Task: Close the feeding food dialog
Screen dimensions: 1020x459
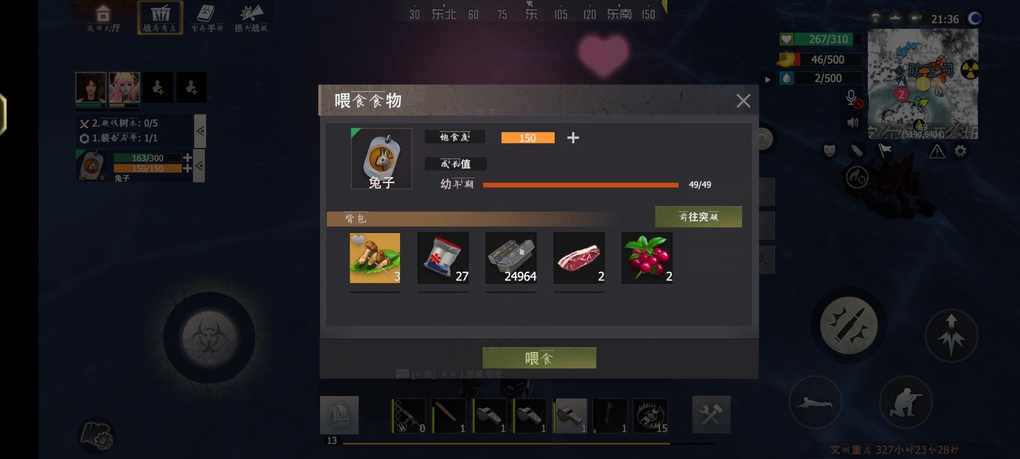Action: [743, 101]
